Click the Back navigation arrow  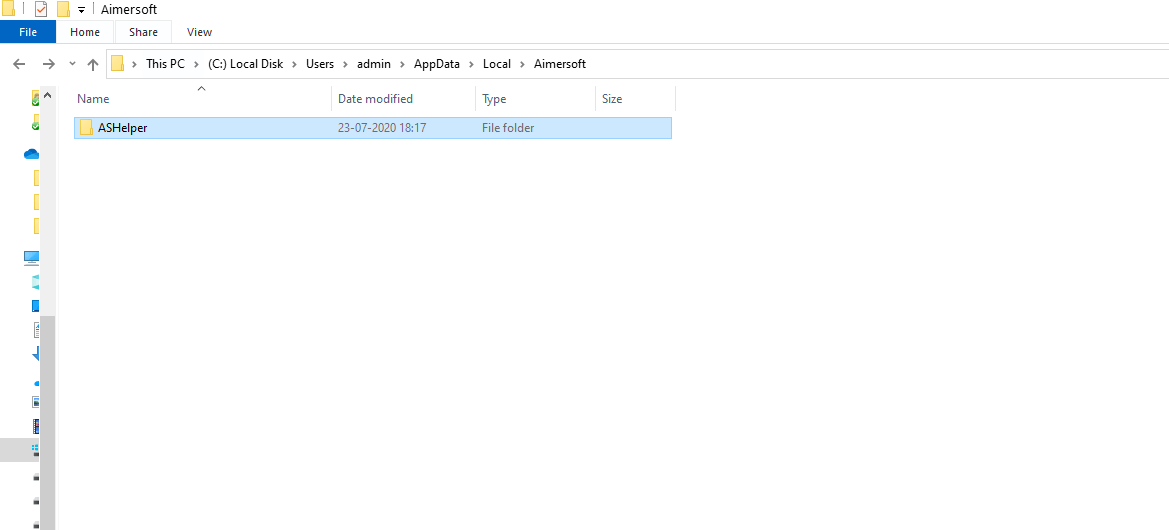19,64
